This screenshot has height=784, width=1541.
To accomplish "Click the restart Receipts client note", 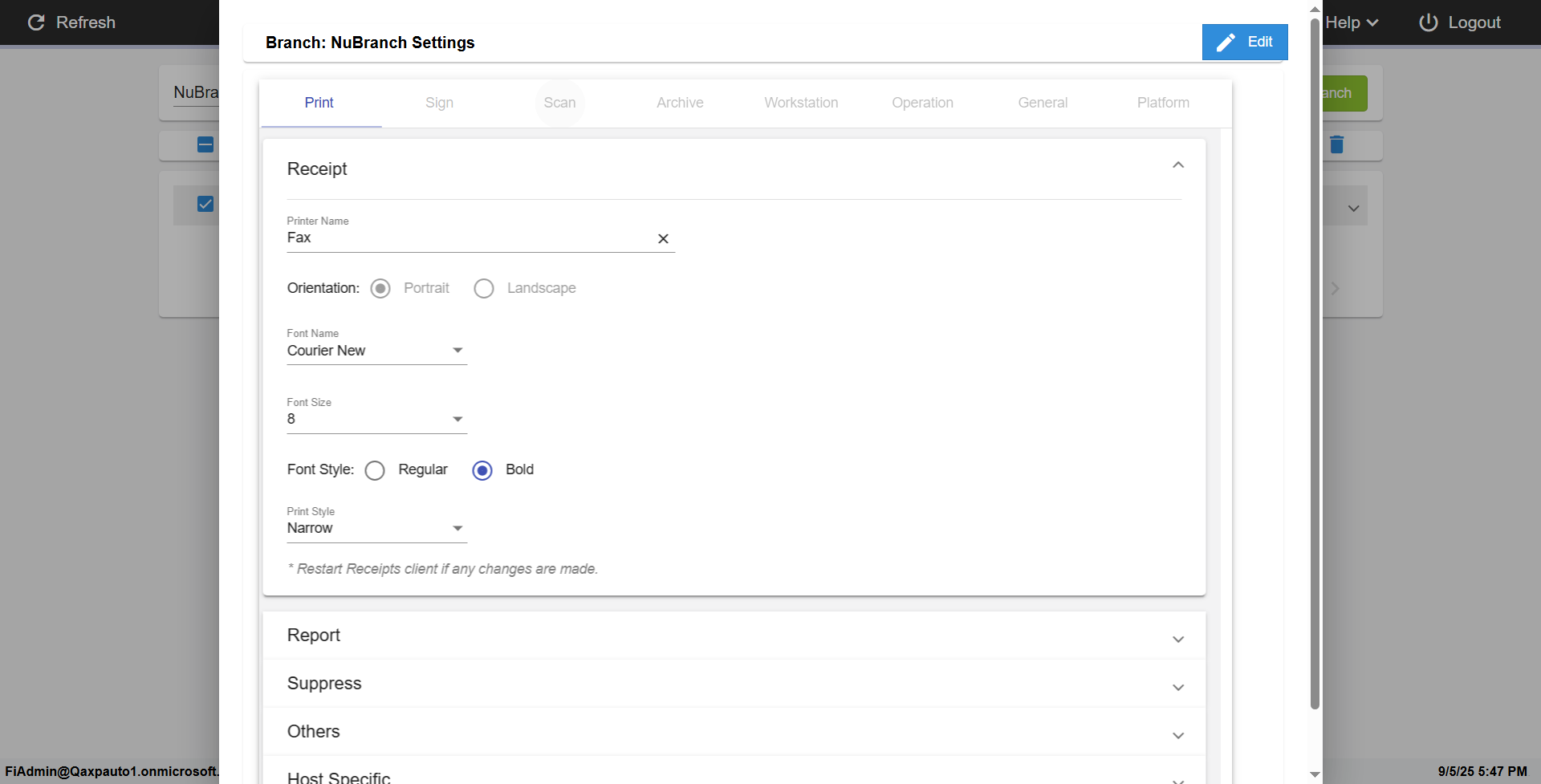I will (443, 569).
